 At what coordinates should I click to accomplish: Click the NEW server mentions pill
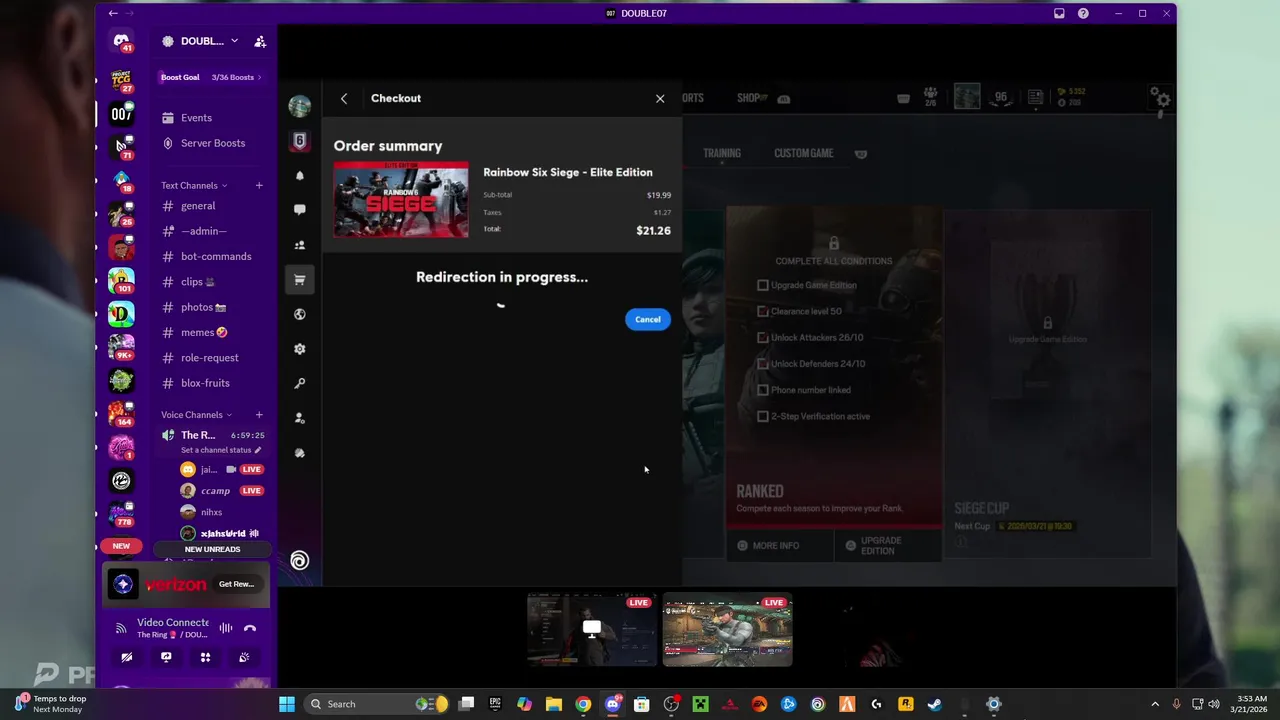(x=121, y=546)
